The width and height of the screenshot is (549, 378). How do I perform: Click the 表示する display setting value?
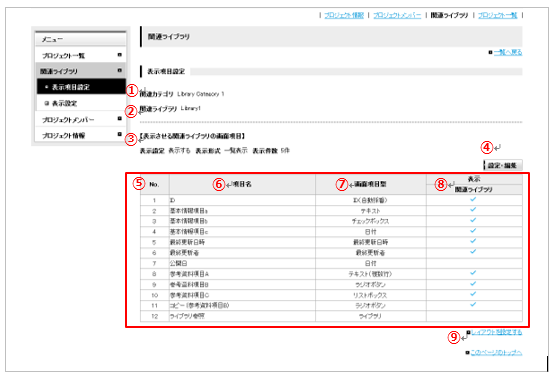(179, 150)
